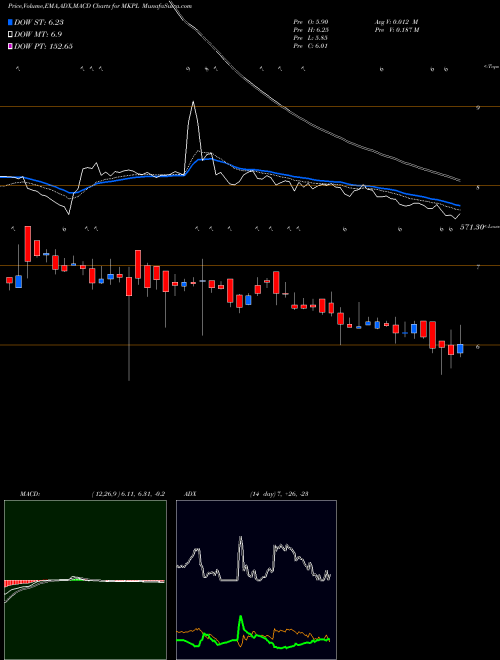500x660 pixels.
Task: Select the 'DOW PT: 152.65' legend label
Action: [x=43, y=46]
